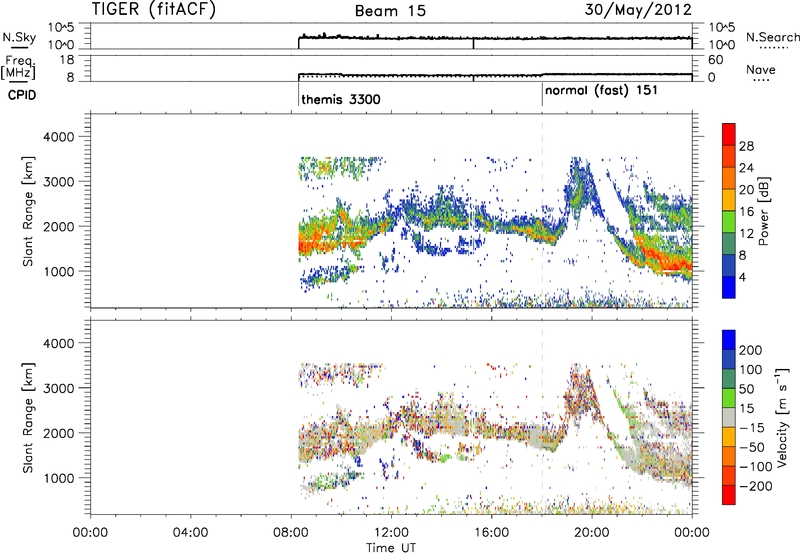800x554 pixels.
Task: Click the "Nave" legend label
Action: pyautogui.click(x=761, y=70)
